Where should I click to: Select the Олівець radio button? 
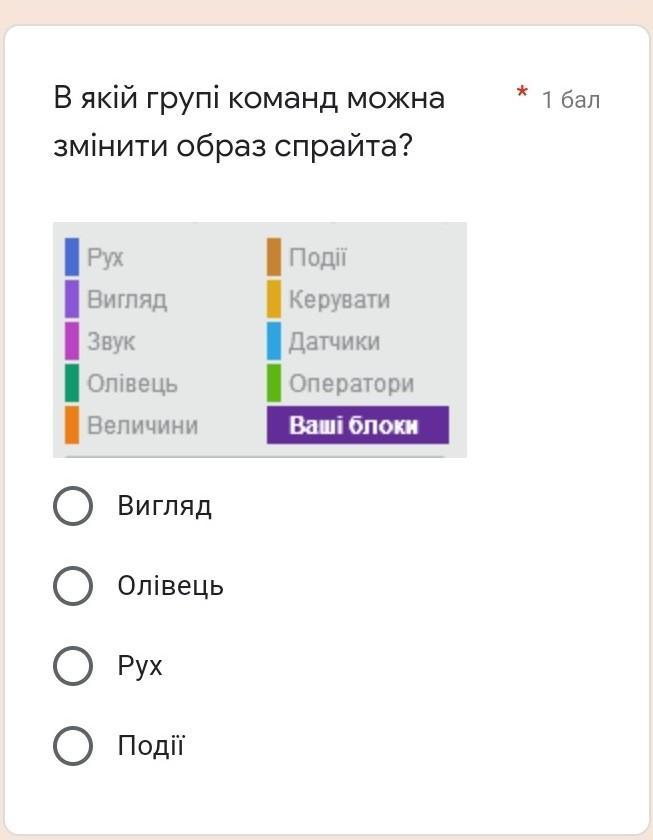tap(73, 586)
